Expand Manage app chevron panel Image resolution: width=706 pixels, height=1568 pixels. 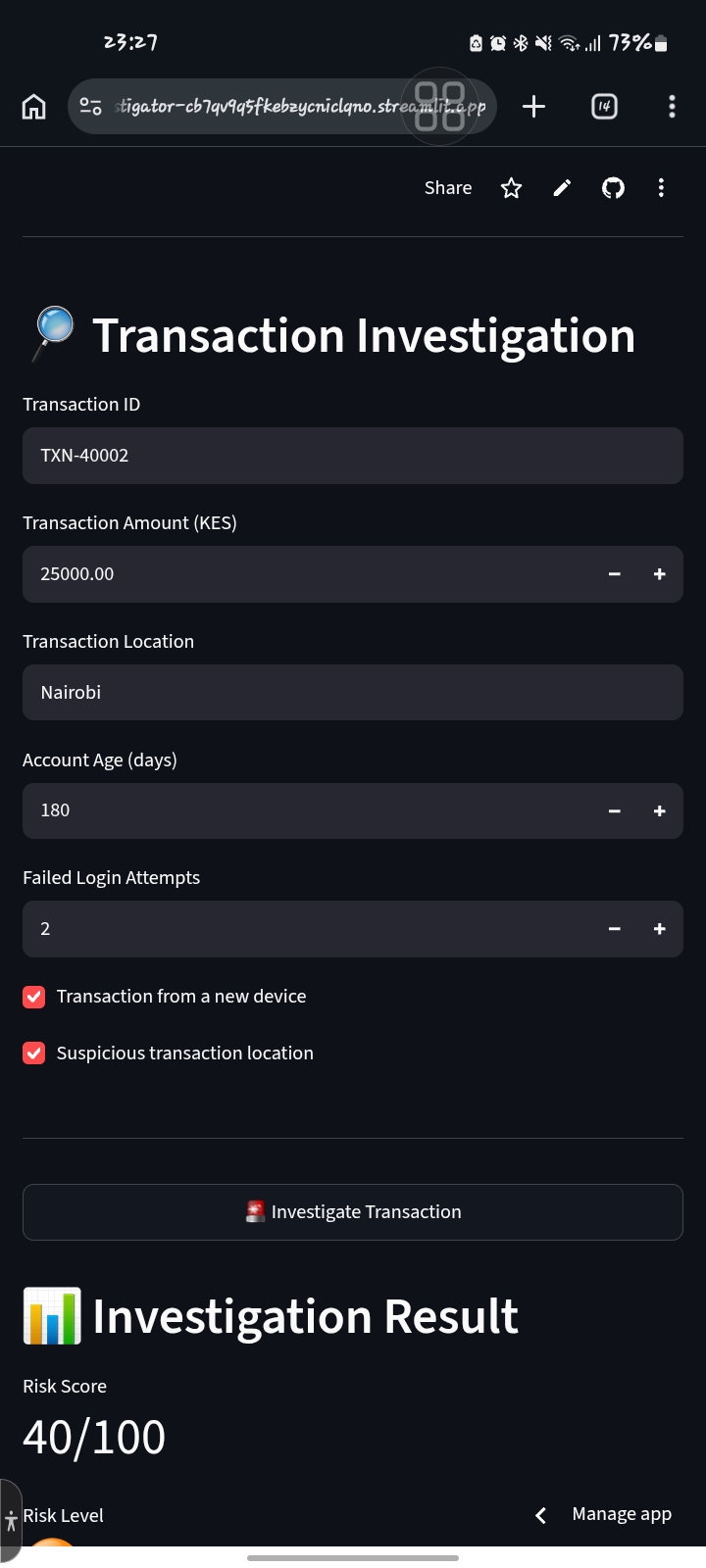point(540,1515)
